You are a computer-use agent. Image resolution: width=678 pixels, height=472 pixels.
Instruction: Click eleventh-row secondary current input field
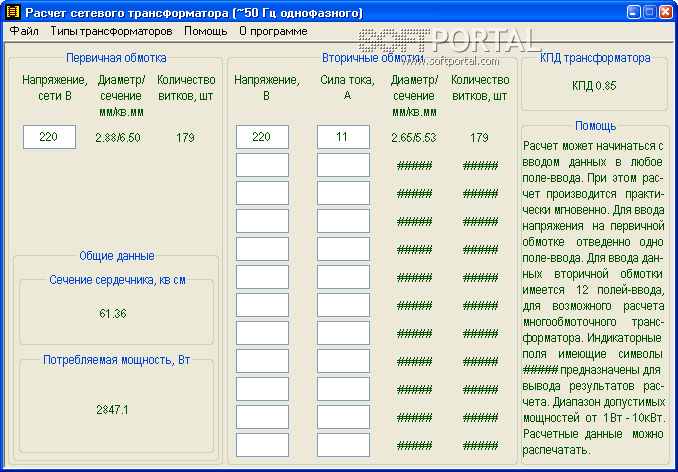343,417
